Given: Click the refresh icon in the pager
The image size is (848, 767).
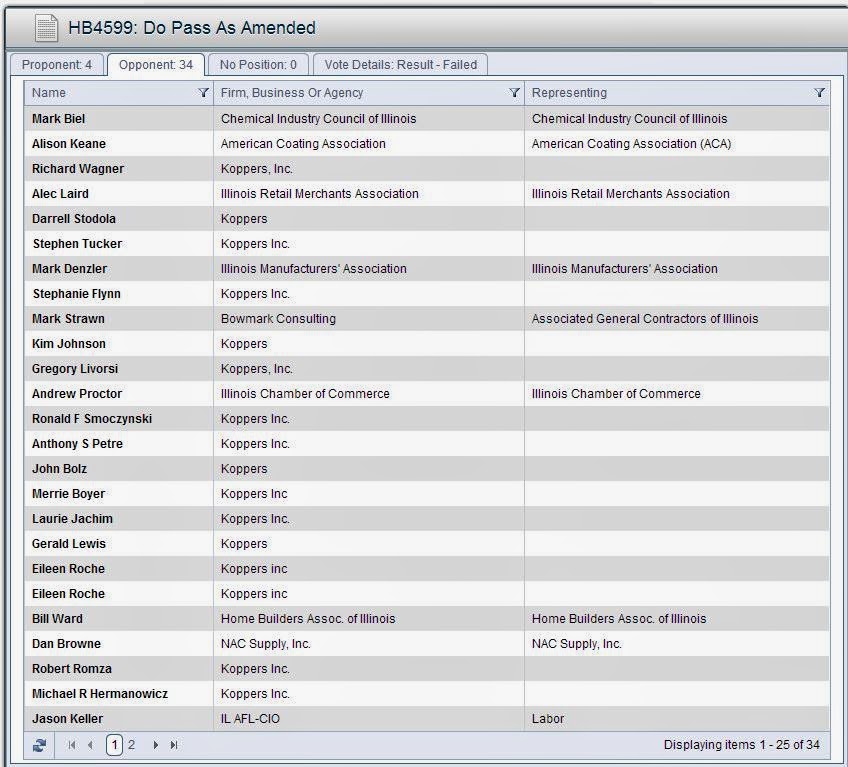Looking at the screenshot, I should [x=39, y=745].
